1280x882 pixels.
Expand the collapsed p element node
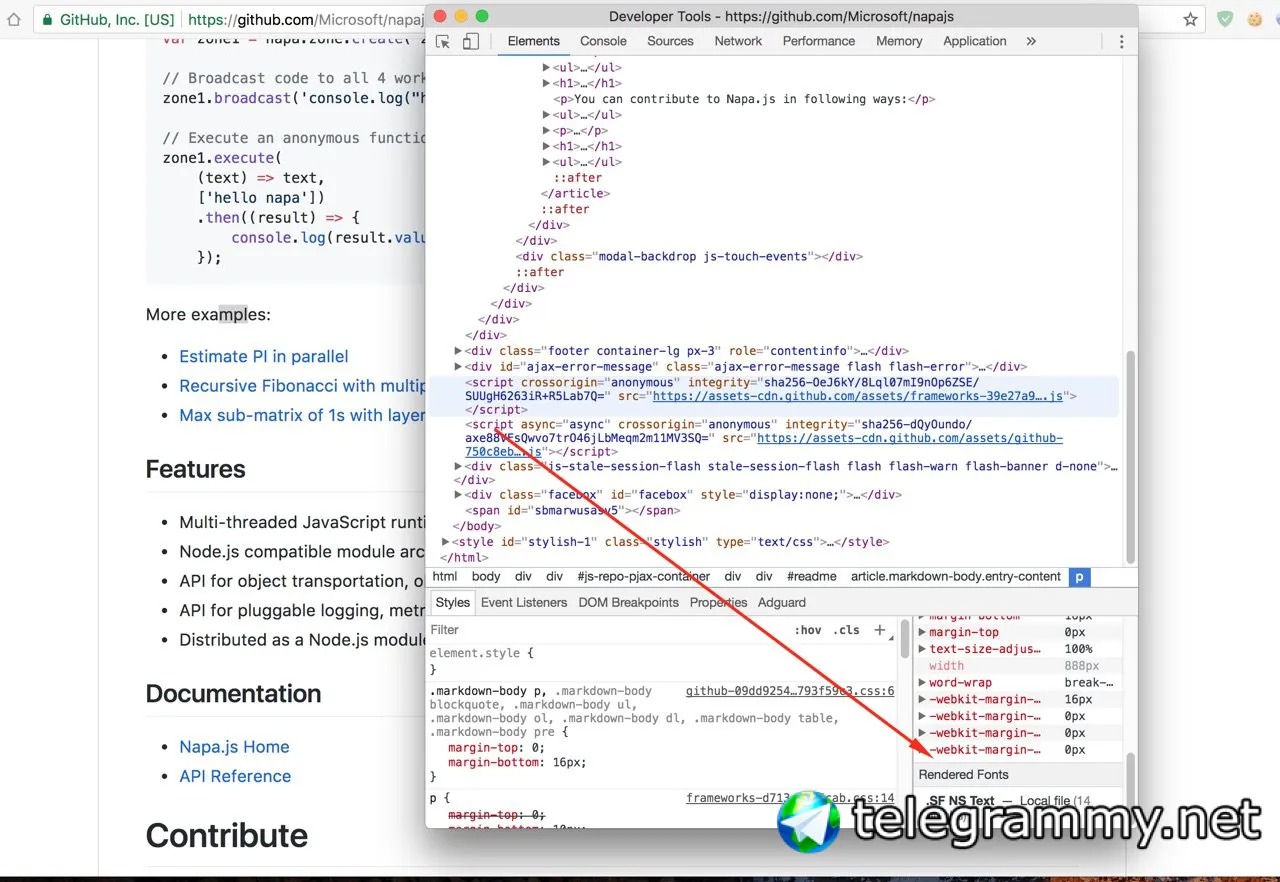(547, 131)
